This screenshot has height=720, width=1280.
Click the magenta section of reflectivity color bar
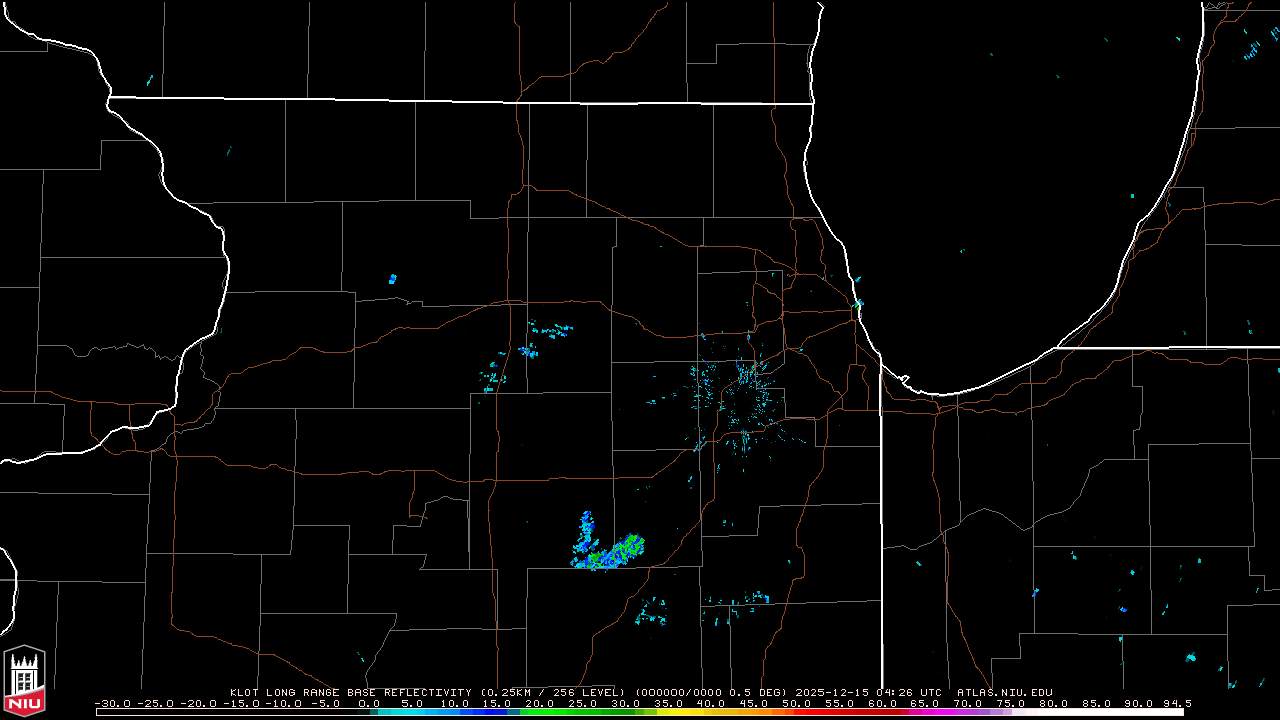pos(930,712)
